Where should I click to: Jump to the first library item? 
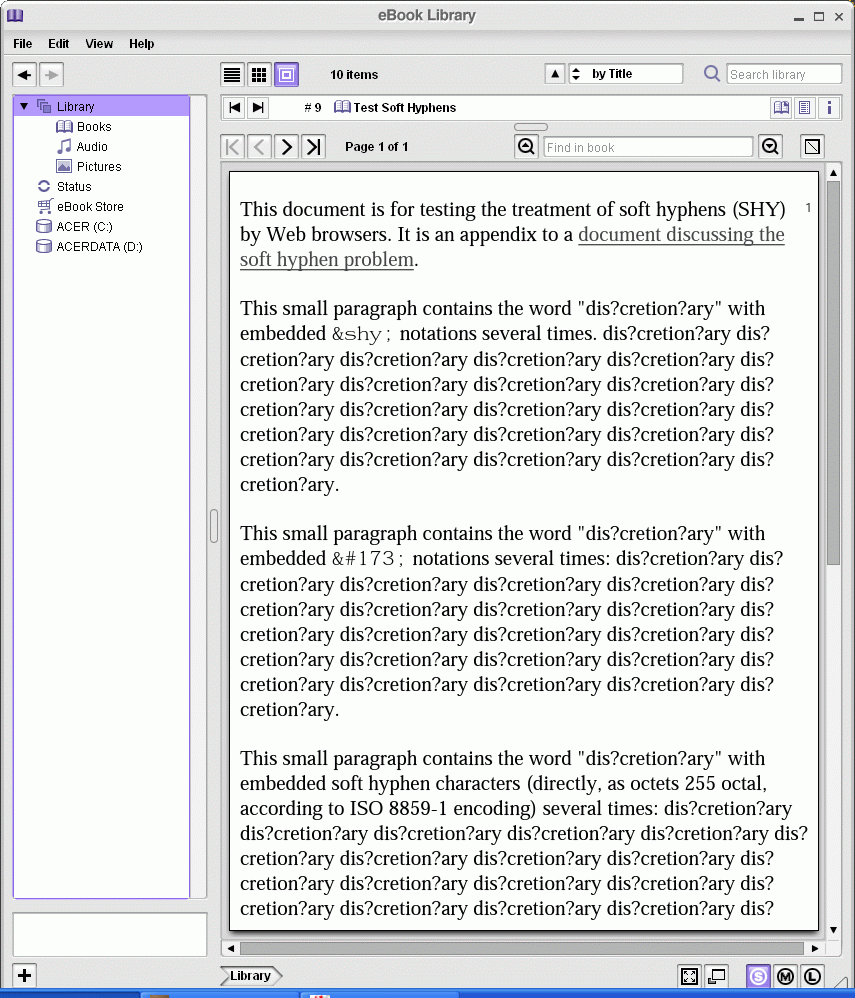click(x=234, y=108)
